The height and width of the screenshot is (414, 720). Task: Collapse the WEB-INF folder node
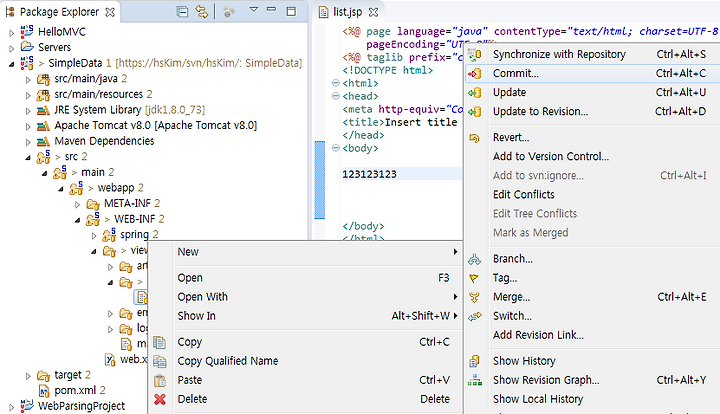(77, 220)
